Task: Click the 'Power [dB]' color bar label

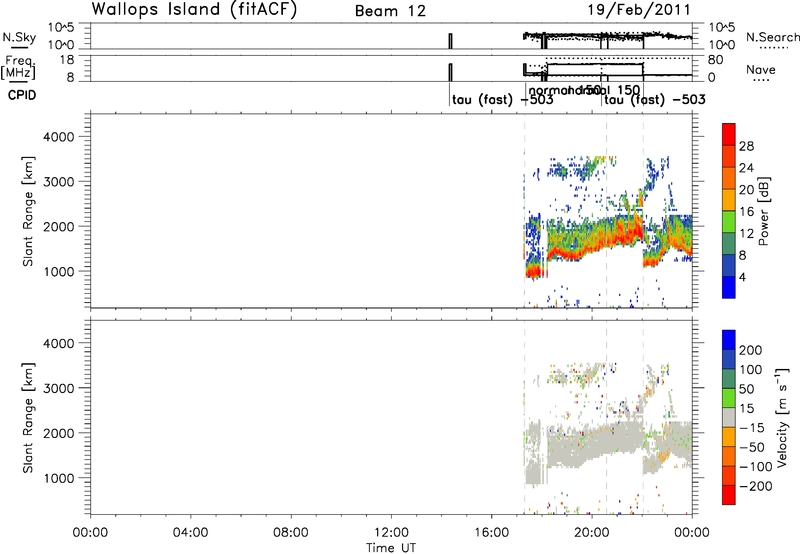Action: (763, 211)
